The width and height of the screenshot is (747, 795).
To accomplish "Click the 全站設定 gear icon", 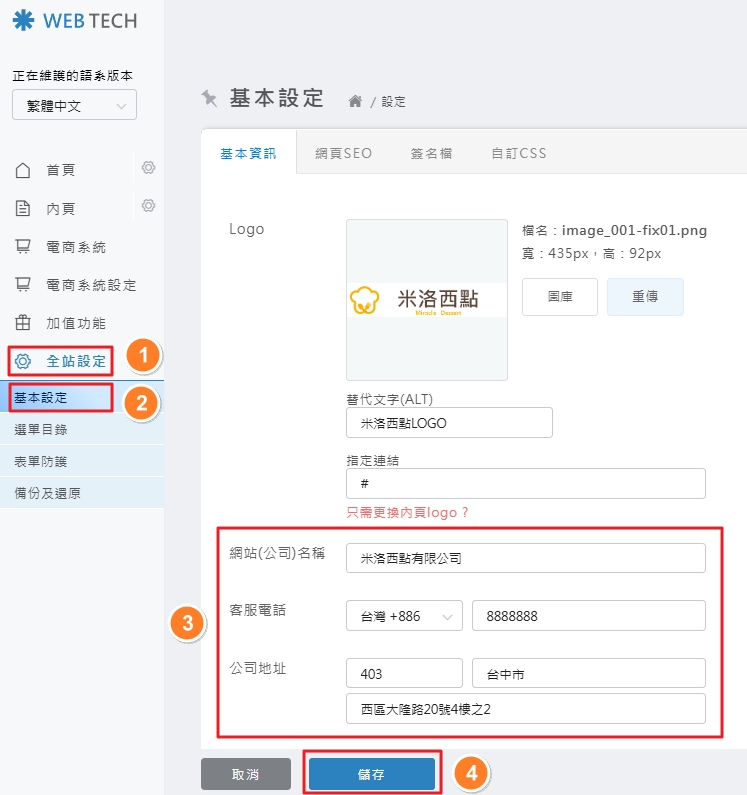I will (23, 361).
